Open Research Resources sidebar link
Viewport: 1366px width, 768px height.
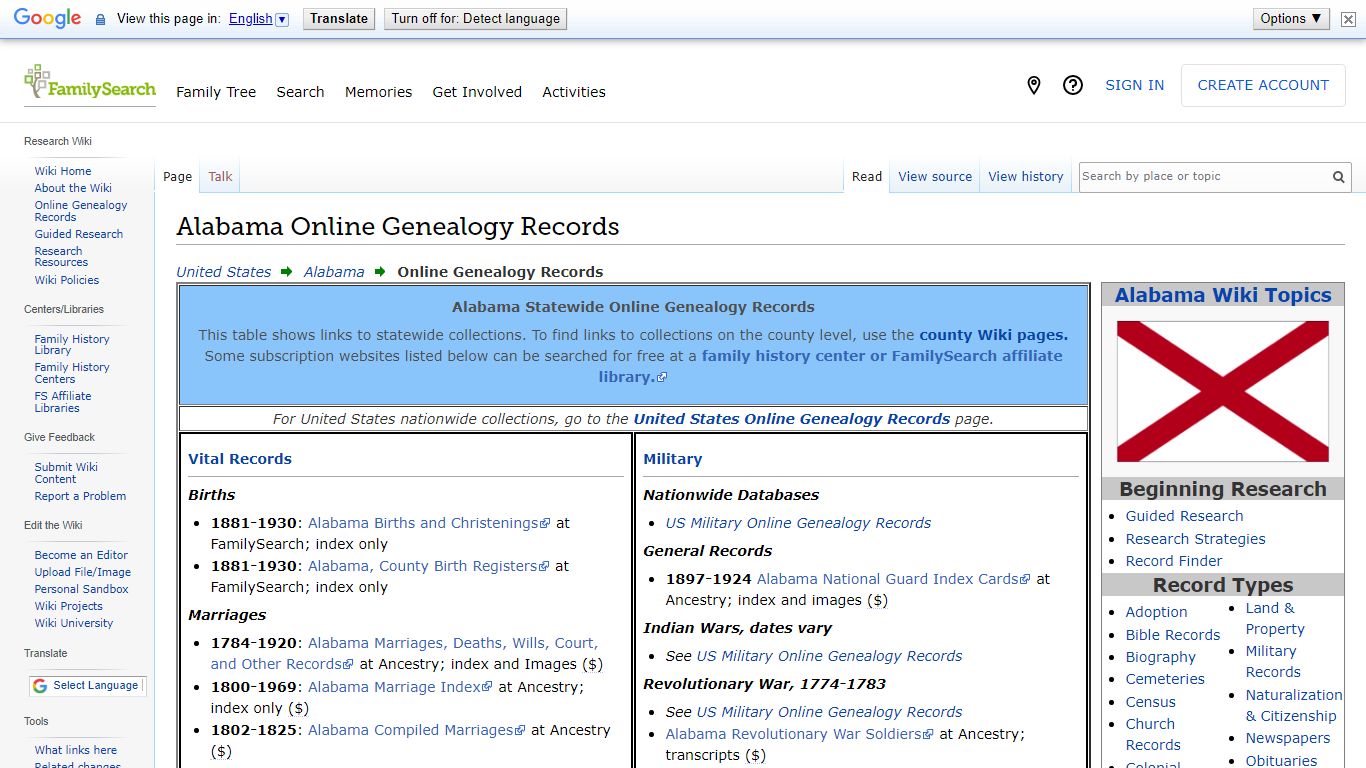click(61, 257)
